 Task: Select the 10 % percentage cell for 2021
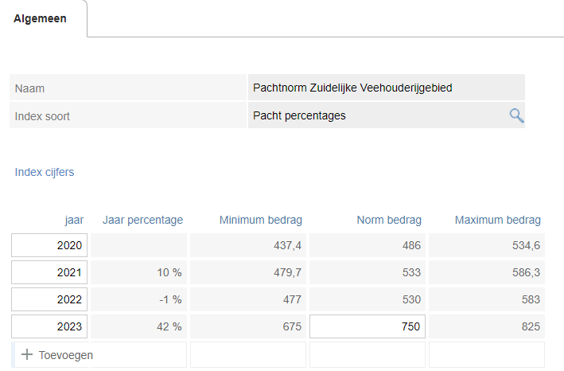point(139,272)
